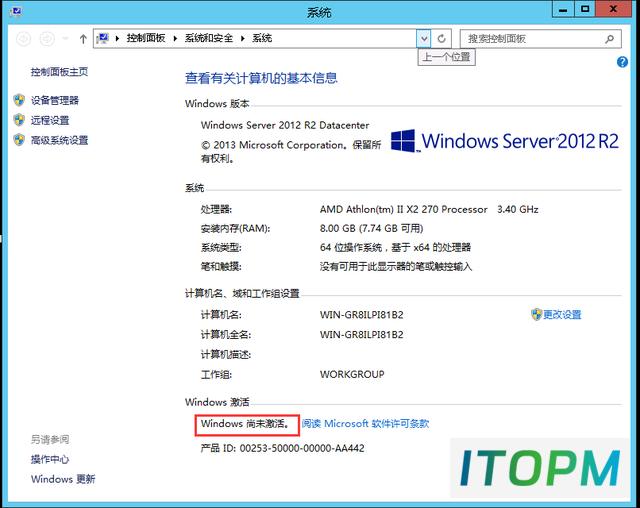This screenshot has width=640, height=508.
Task: Click the Windows Server 2012 R2 logo
Action: click(505, 141)
